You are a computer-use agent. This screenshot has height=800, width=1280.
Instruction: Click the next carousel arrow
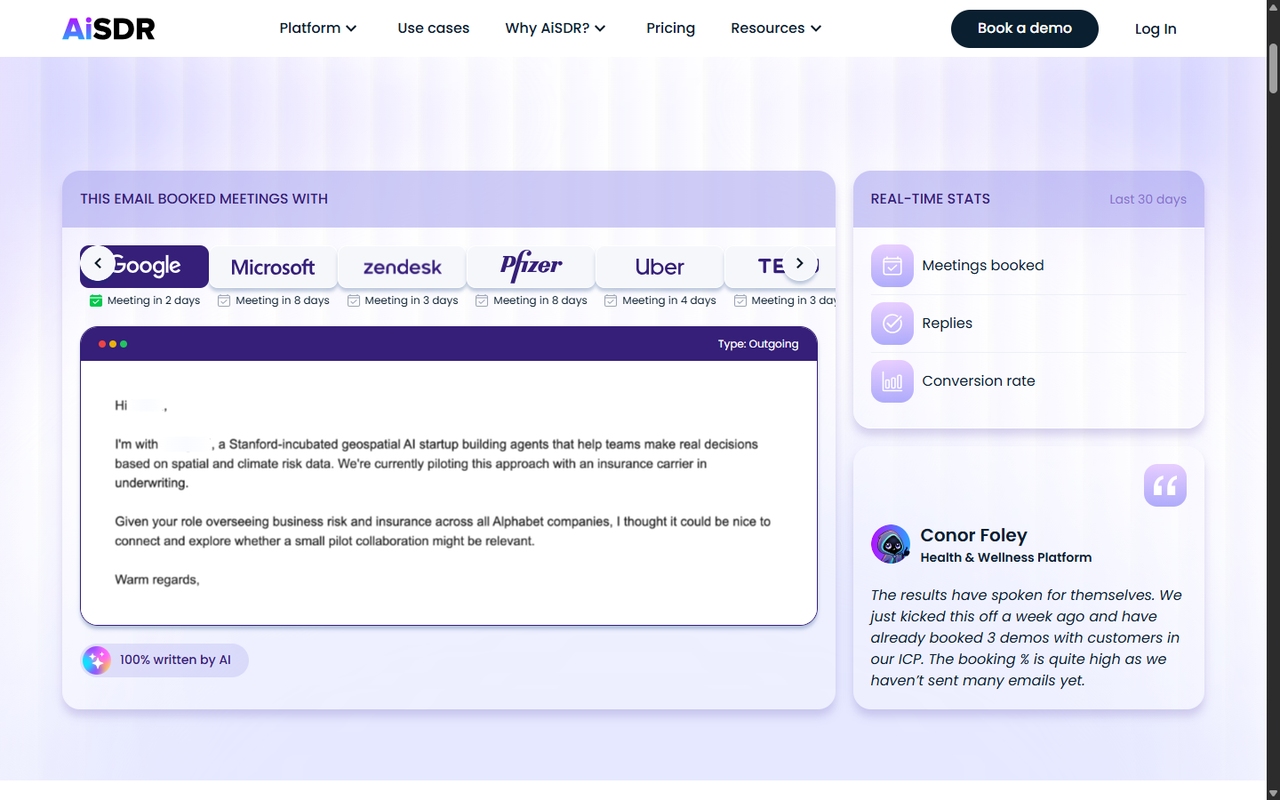click(799, 263)
